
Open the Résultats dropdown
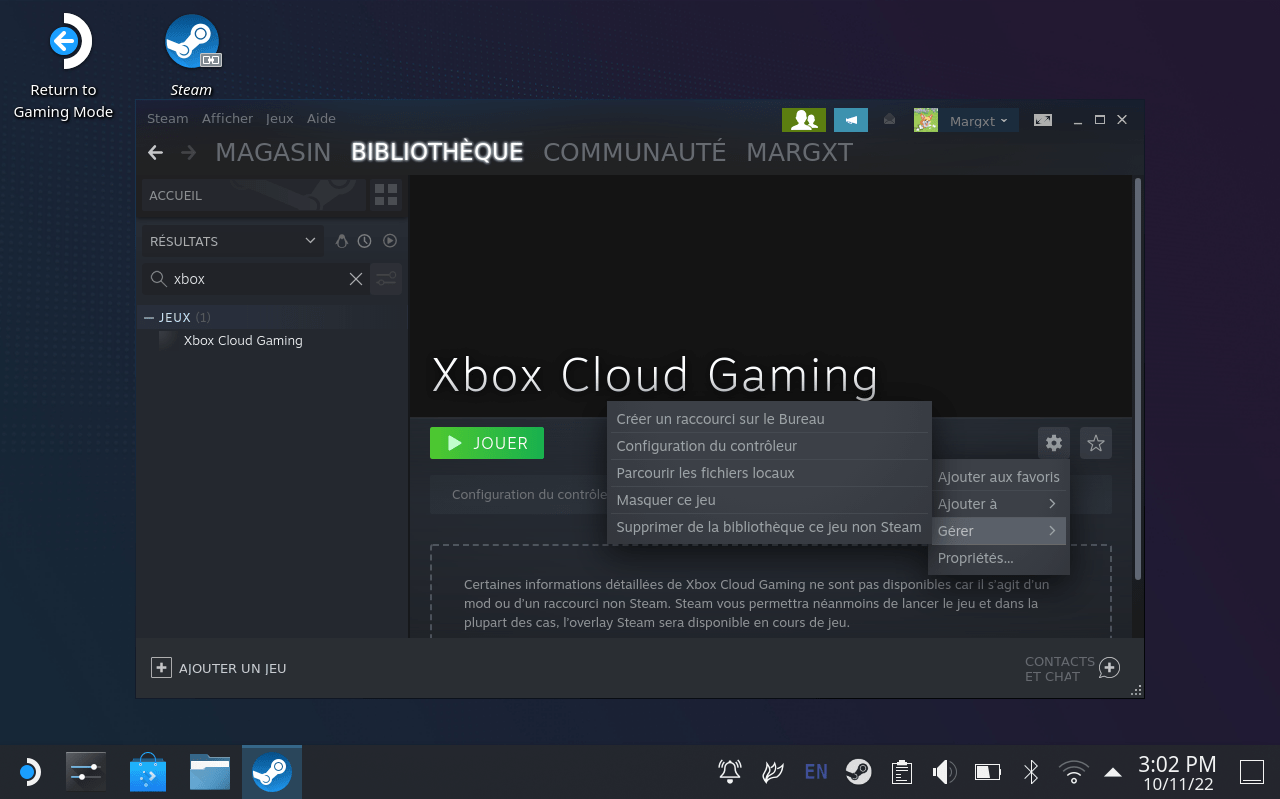(x=232, y=241)
